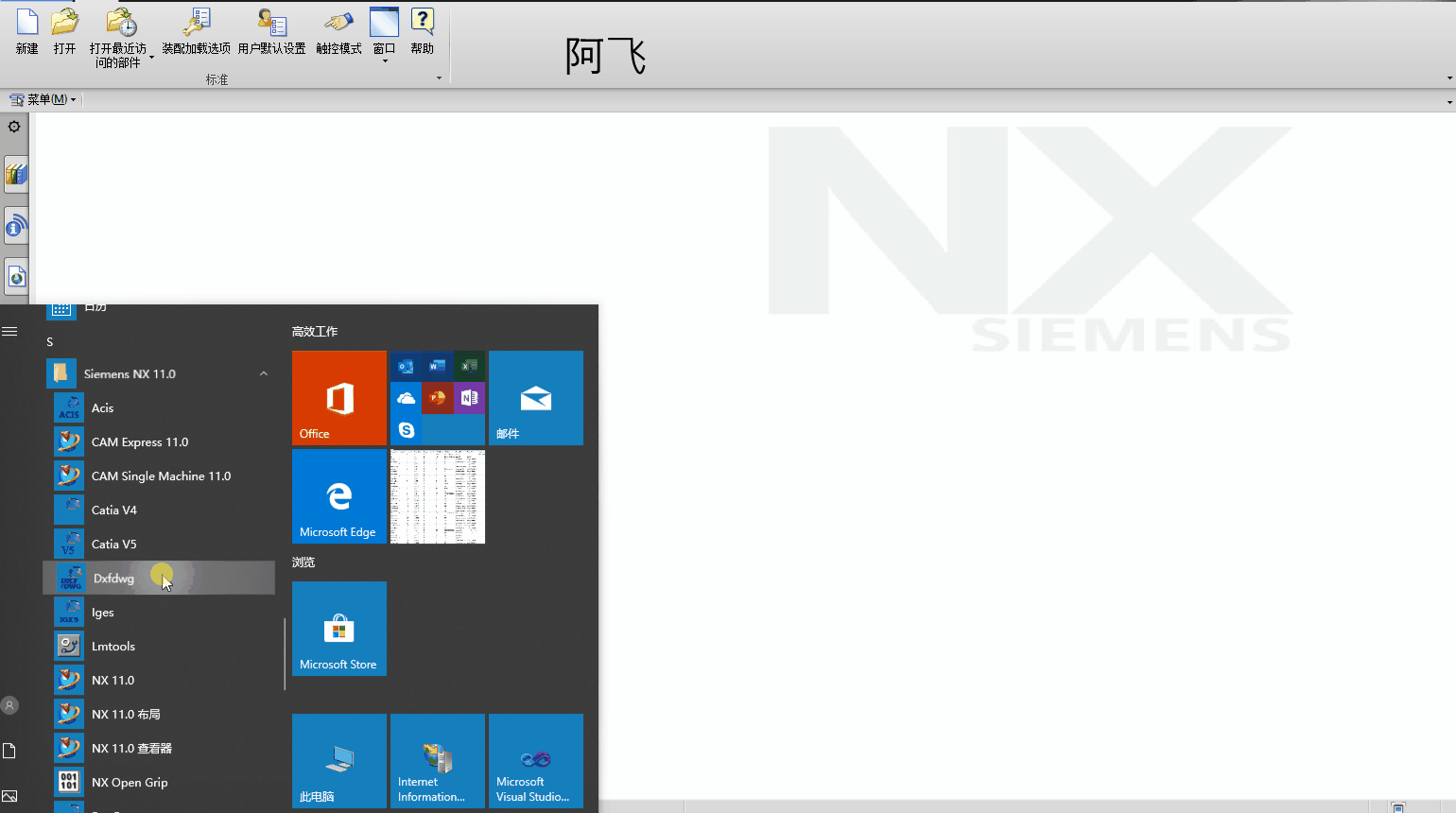The height and width of the screenshot is (813, 1456).
Task: Expand the ribbon options arrow at right edge
Action: (1449, 78)
